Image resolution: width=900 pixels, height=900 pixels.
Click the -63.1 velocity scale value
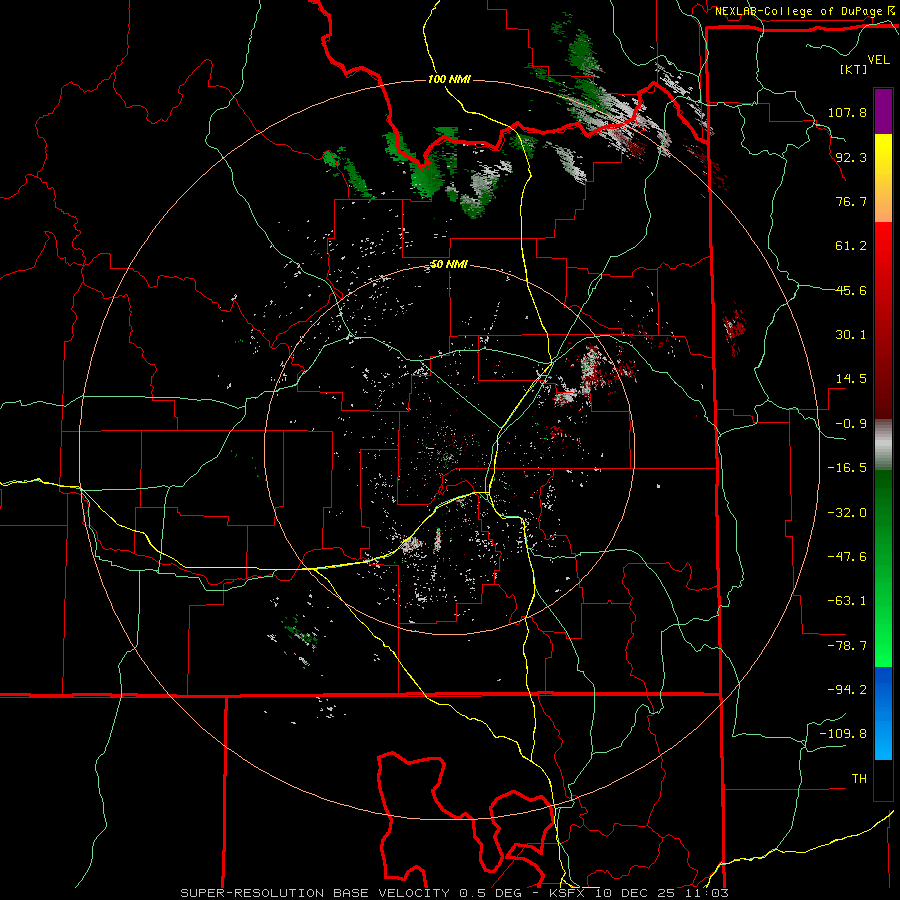pos(847,601)
